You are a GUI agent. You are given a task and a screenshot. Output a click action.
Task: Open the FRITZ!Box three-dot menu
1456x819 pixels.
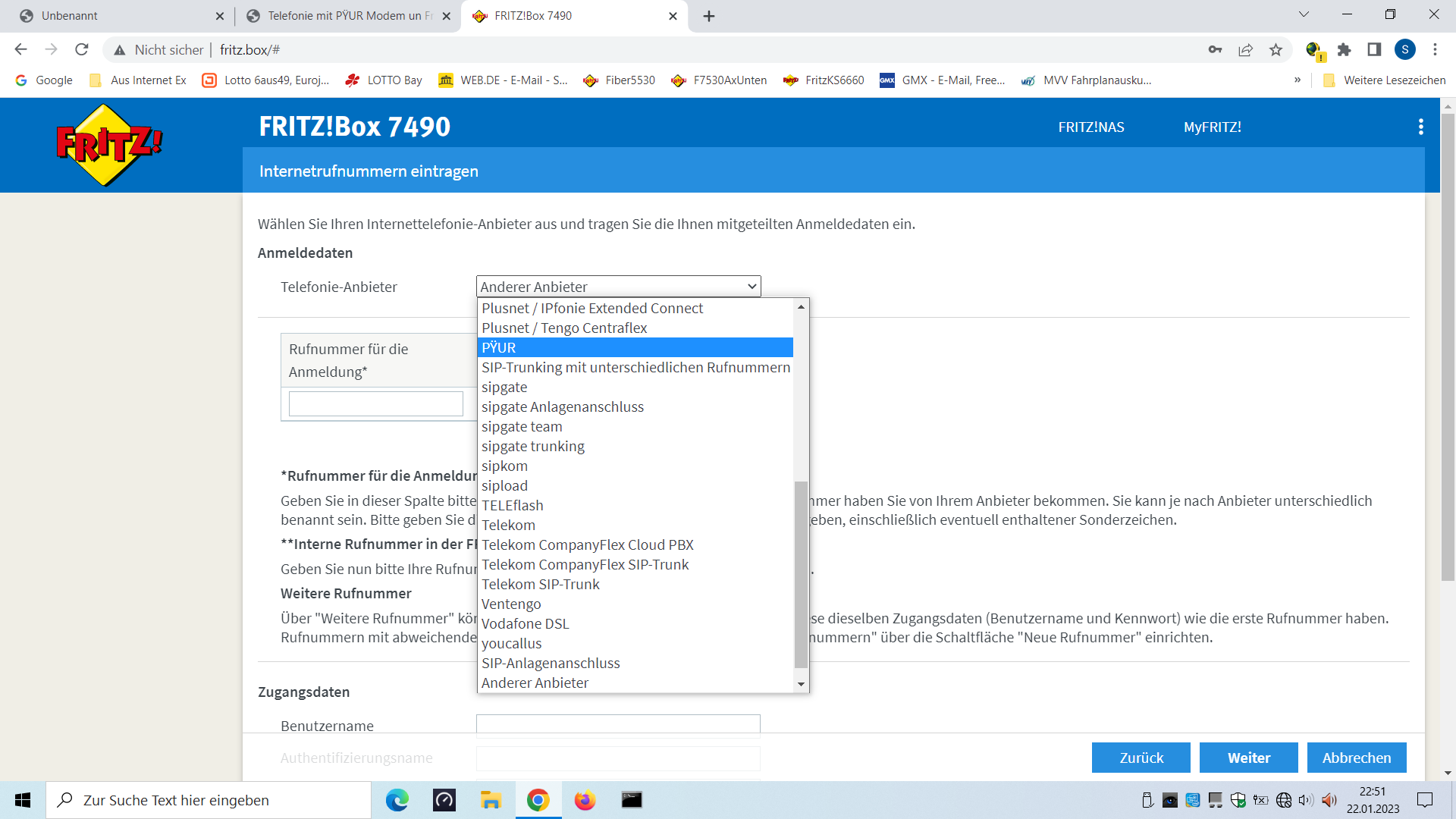click(x=1420, y=127)
